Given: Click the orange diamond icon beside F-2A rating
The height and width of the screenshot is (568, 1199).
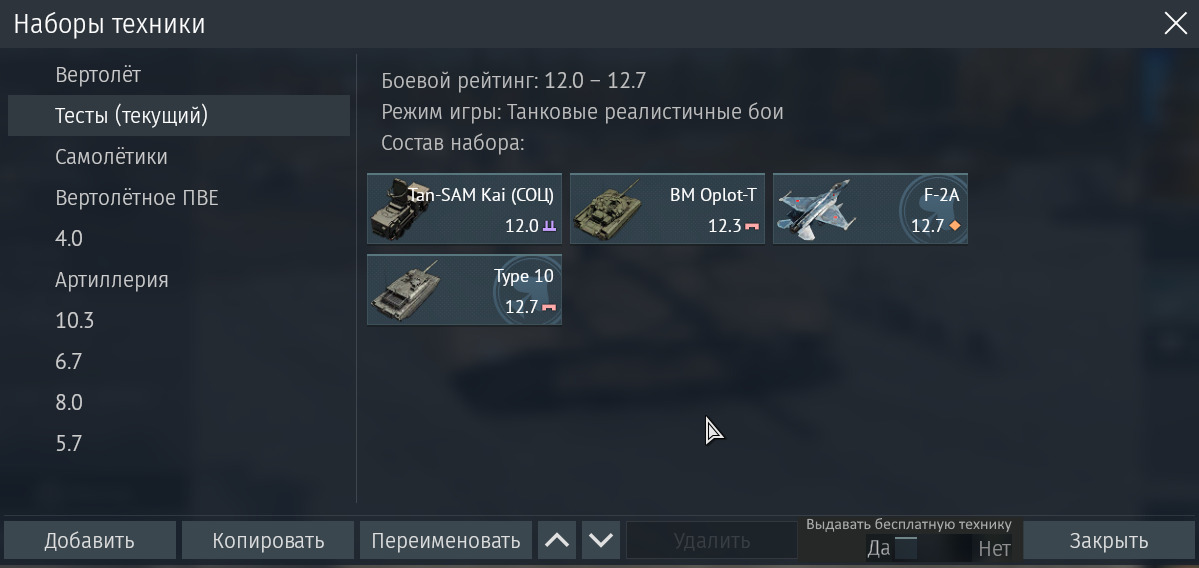Looking at the screenshot, I should click(954, 226).
